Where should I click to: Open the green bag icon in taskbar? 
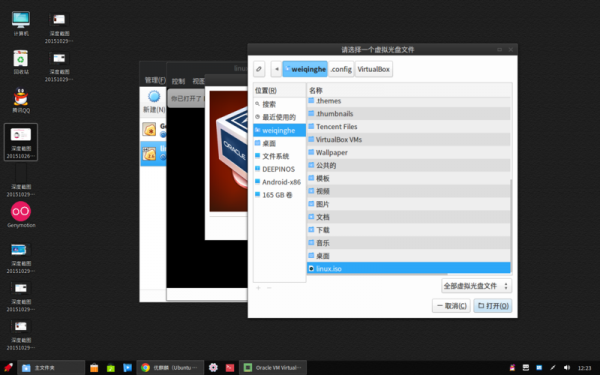pyautogui.click(x=111, y=368)
